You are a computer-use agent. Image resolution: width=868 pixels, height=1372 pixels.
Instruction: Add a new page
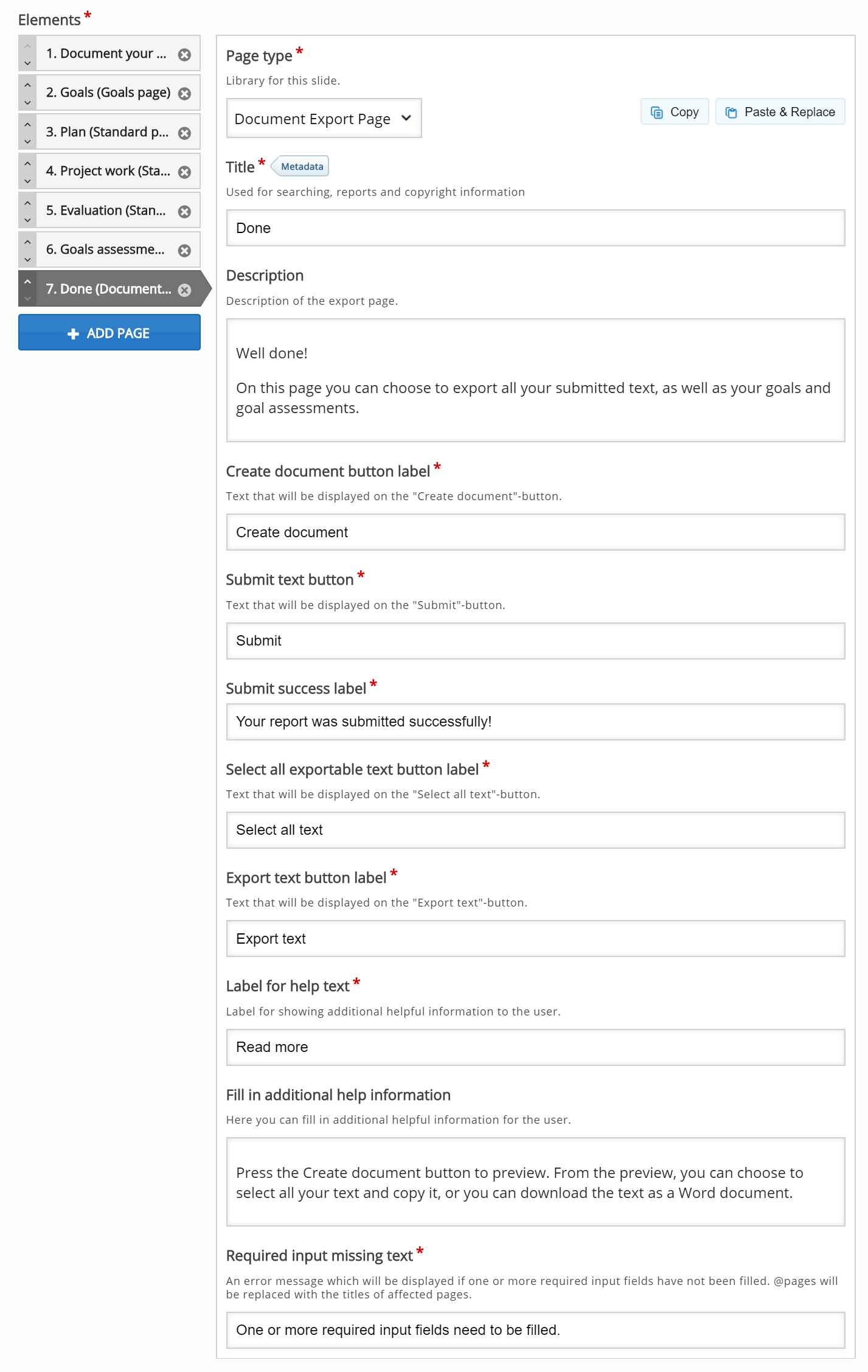[109, 332]
